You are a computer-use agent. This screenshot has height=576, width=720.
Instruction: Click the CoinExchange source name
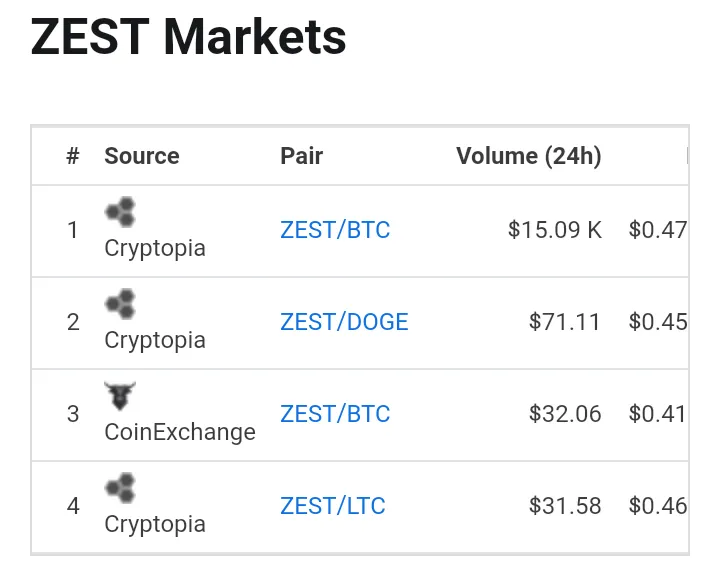click(180, 432)
